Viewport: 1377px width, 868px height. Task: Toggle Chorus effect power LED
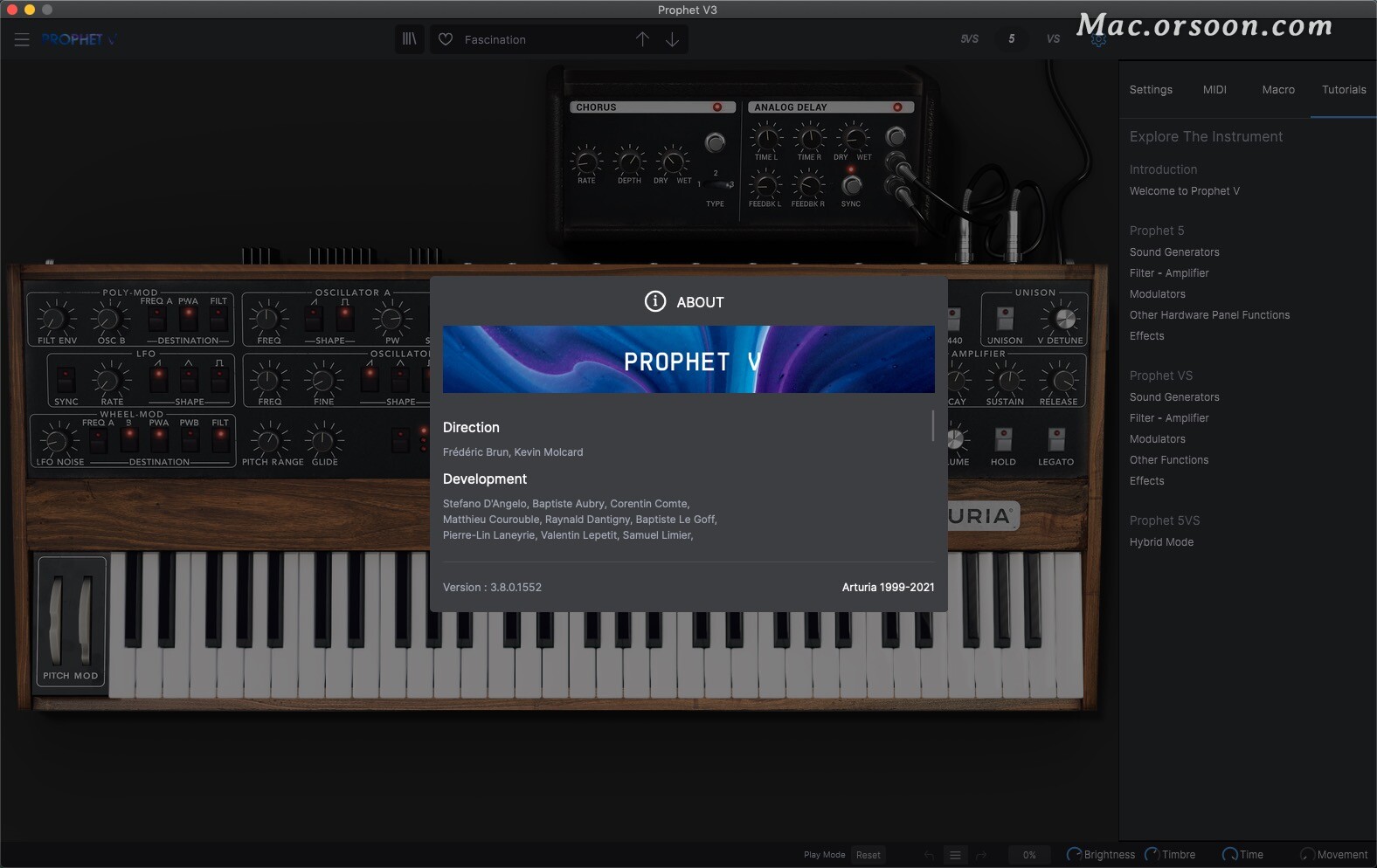[x=717, y=107]
